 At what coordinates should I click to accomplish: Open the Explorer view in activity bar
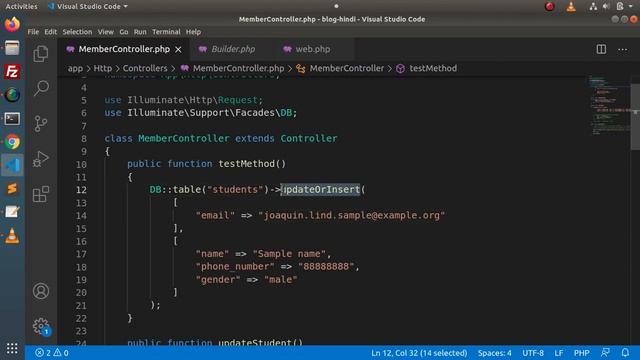coord(41,53)
